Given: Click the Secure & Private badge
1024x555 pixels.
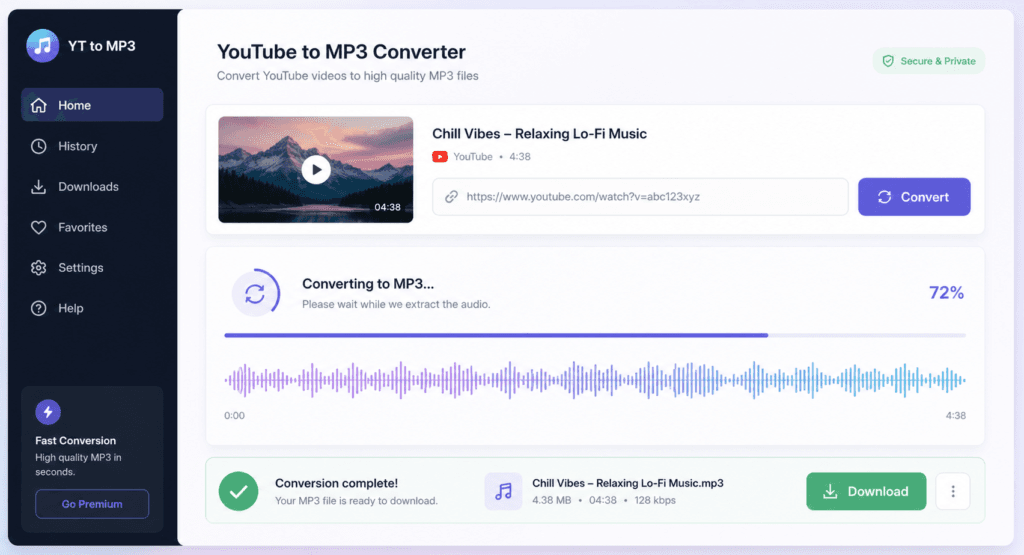Looking at the screenshot, I should click(929, 61).
